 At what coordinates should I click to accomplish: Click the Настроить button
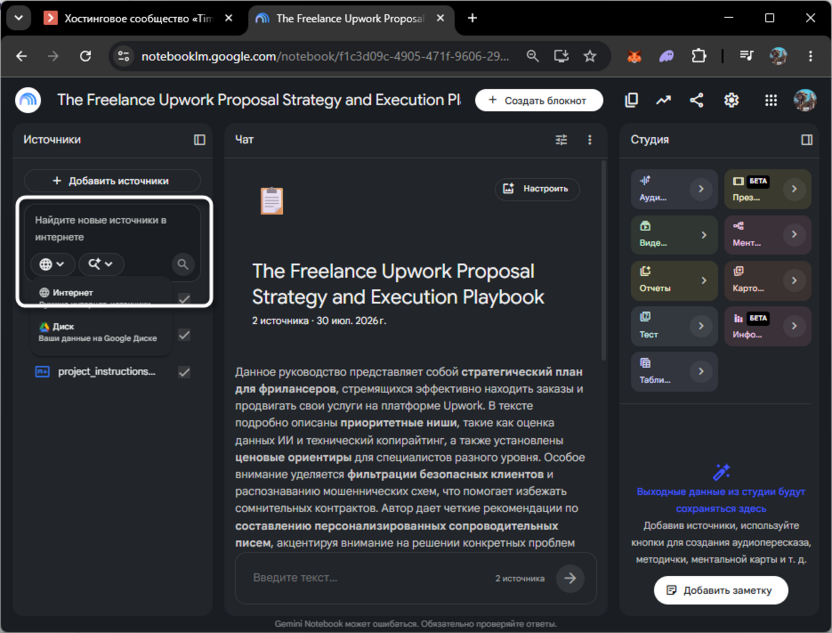click(537, 189)
